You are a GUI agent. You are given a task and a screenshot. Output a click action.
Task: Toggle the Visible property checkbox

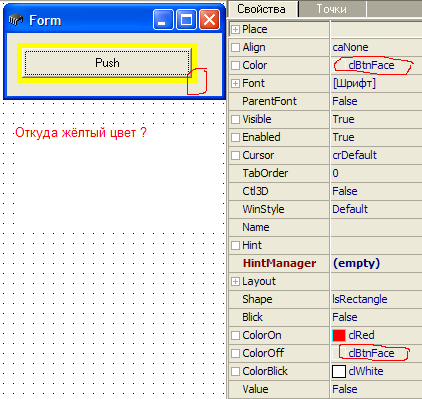point(235,119)
